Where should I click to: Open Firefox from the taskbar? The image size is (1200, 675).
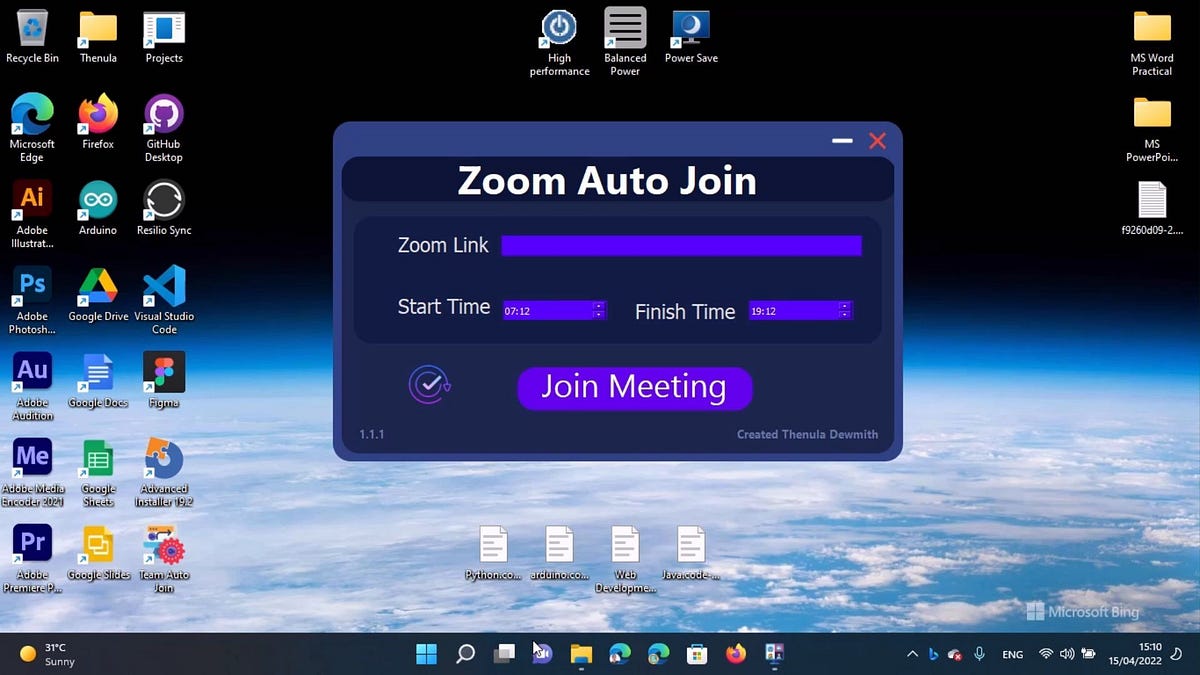pyautogui.click(x=736, y=654)
